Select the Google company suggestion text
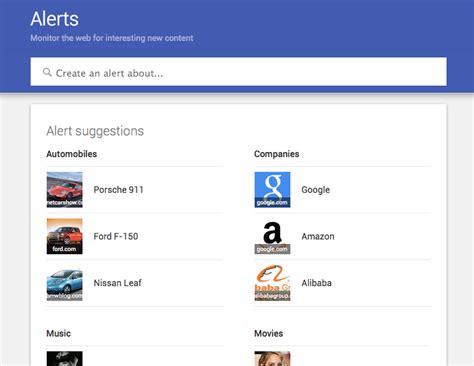 tap(315, 190)
